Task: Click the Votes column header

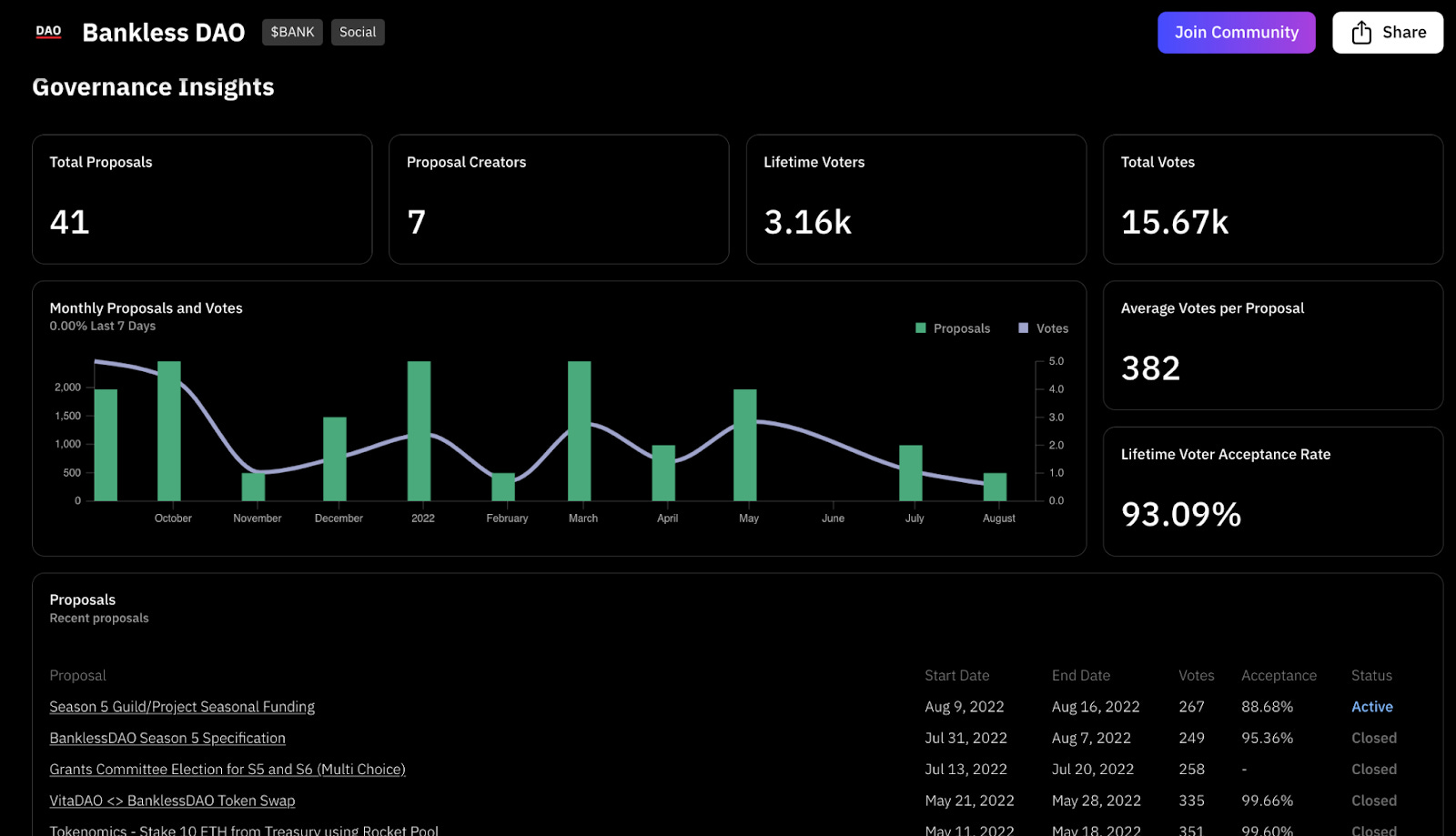Action: pos(1196,676)
